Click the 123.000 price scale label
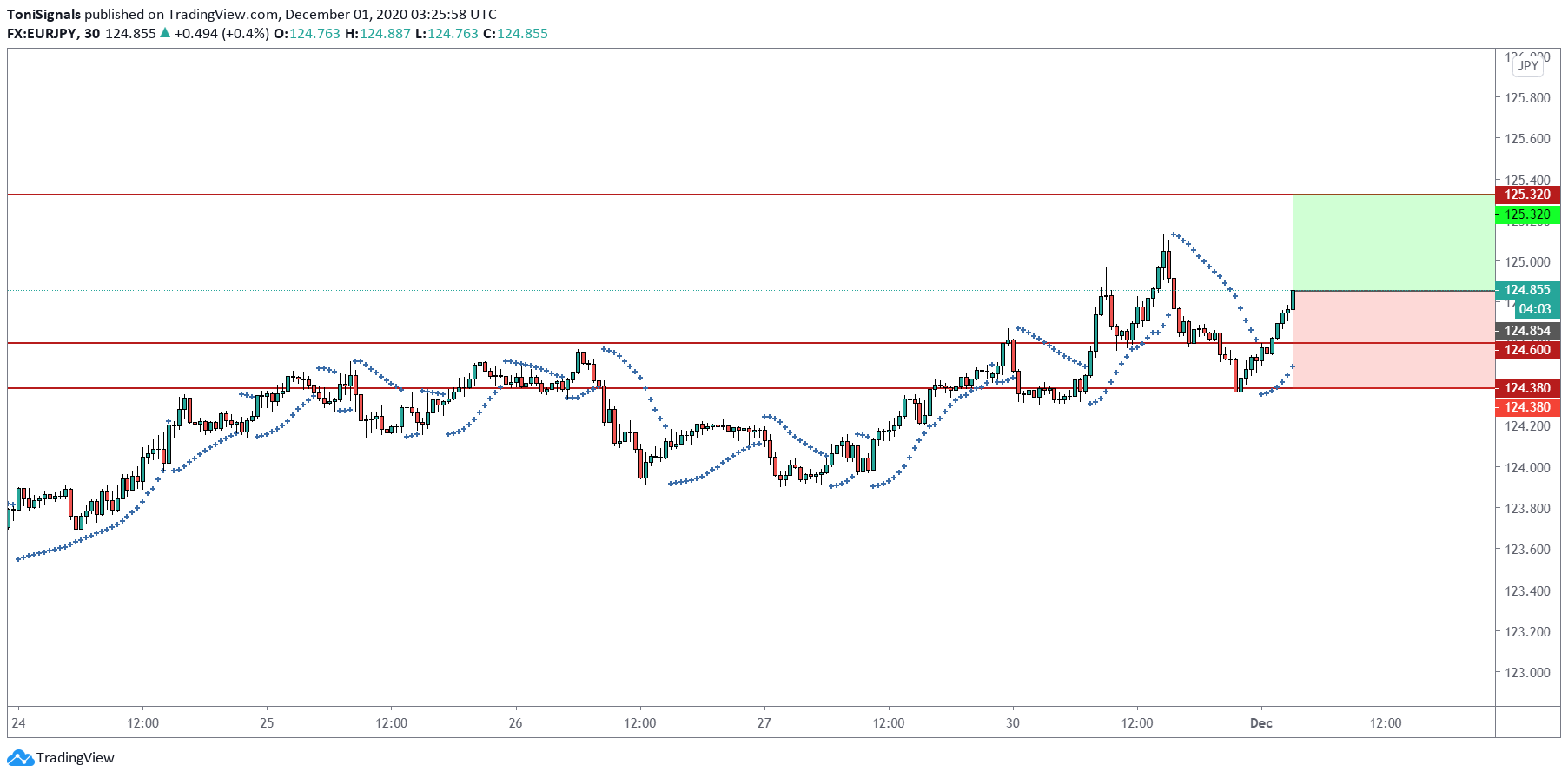 [1527, 673]
